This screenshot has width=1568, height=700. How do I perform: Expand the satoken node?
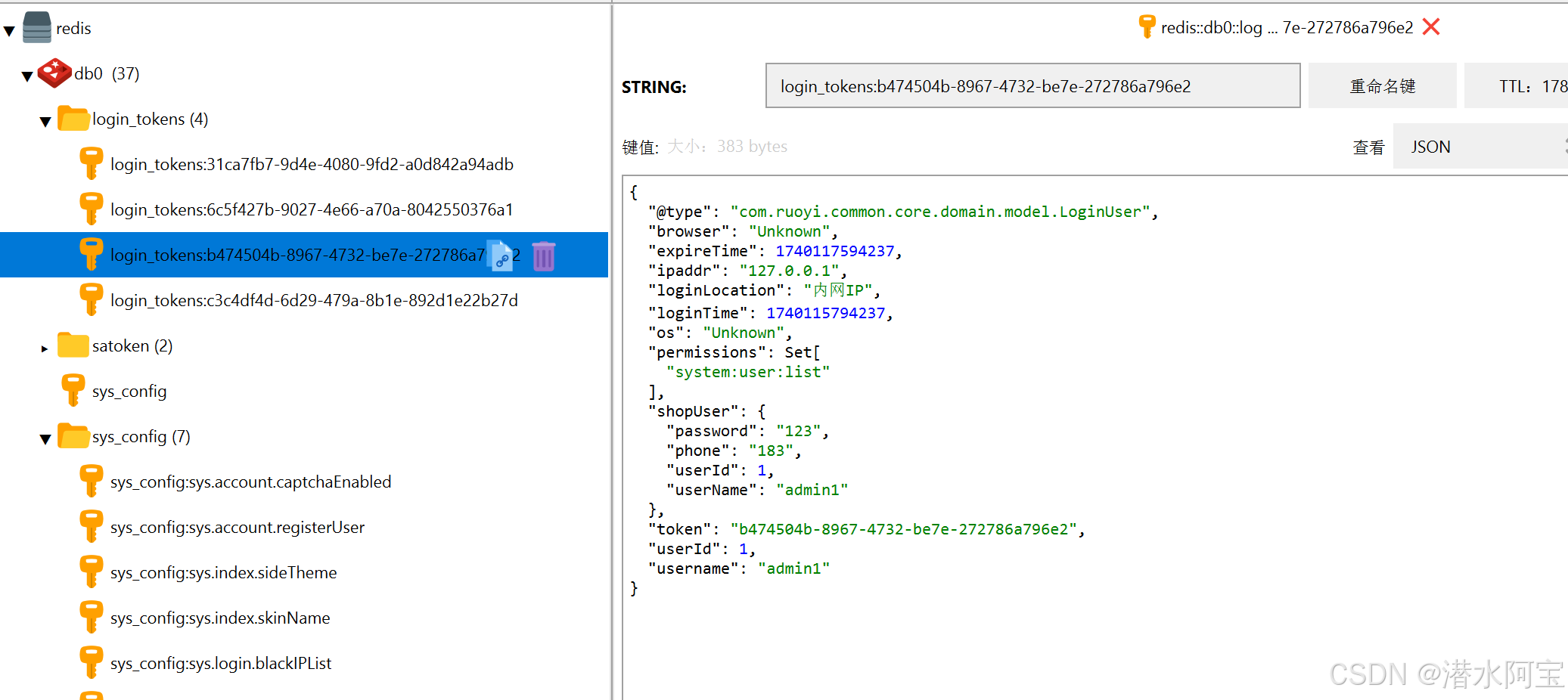pos(45,348)
